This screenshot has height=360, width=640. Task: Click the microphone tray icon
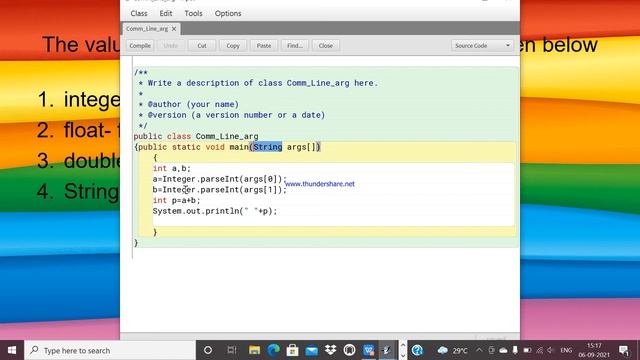pos(515,350)
